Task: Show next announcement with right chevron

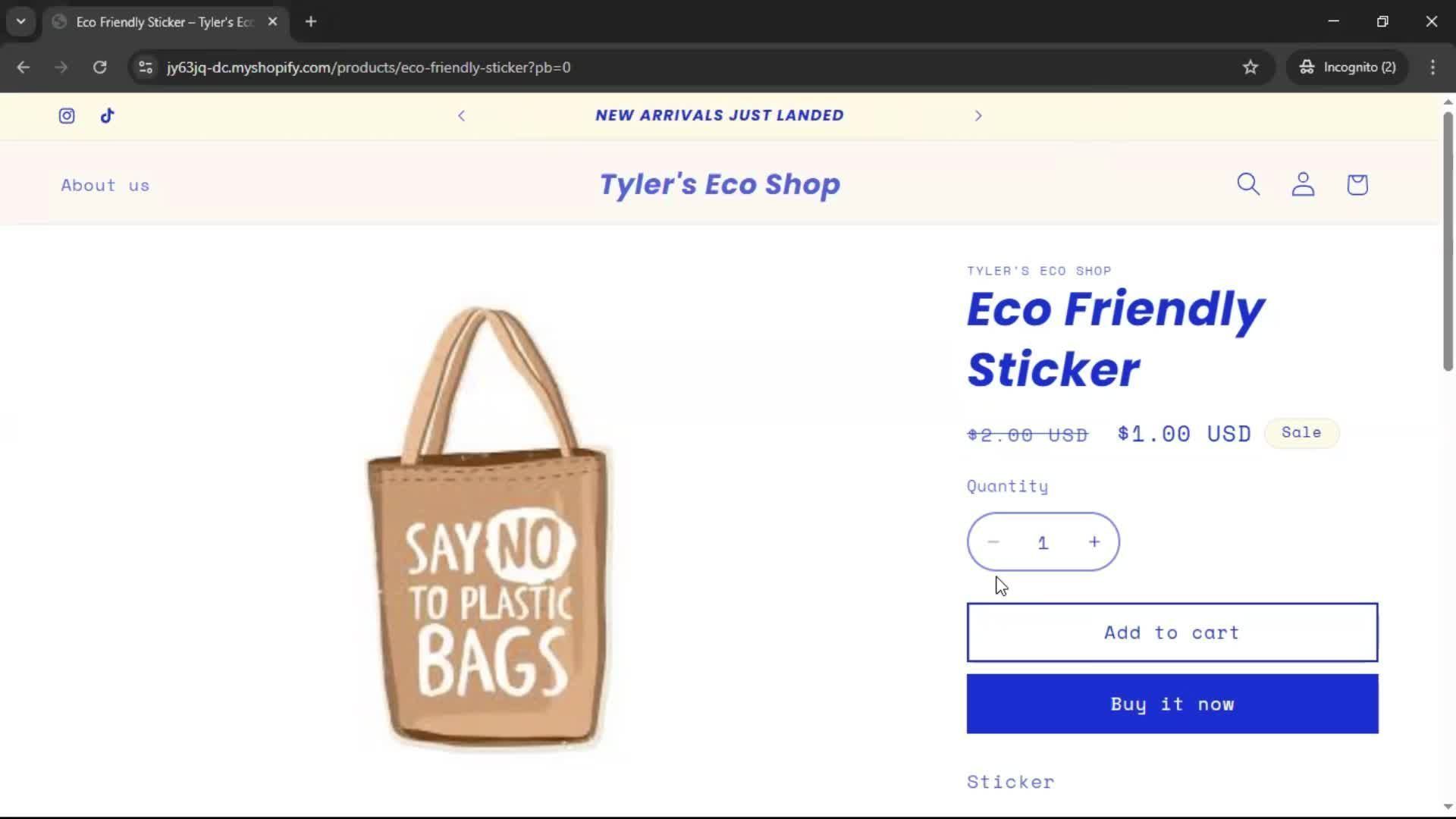Action: [978, 115]
